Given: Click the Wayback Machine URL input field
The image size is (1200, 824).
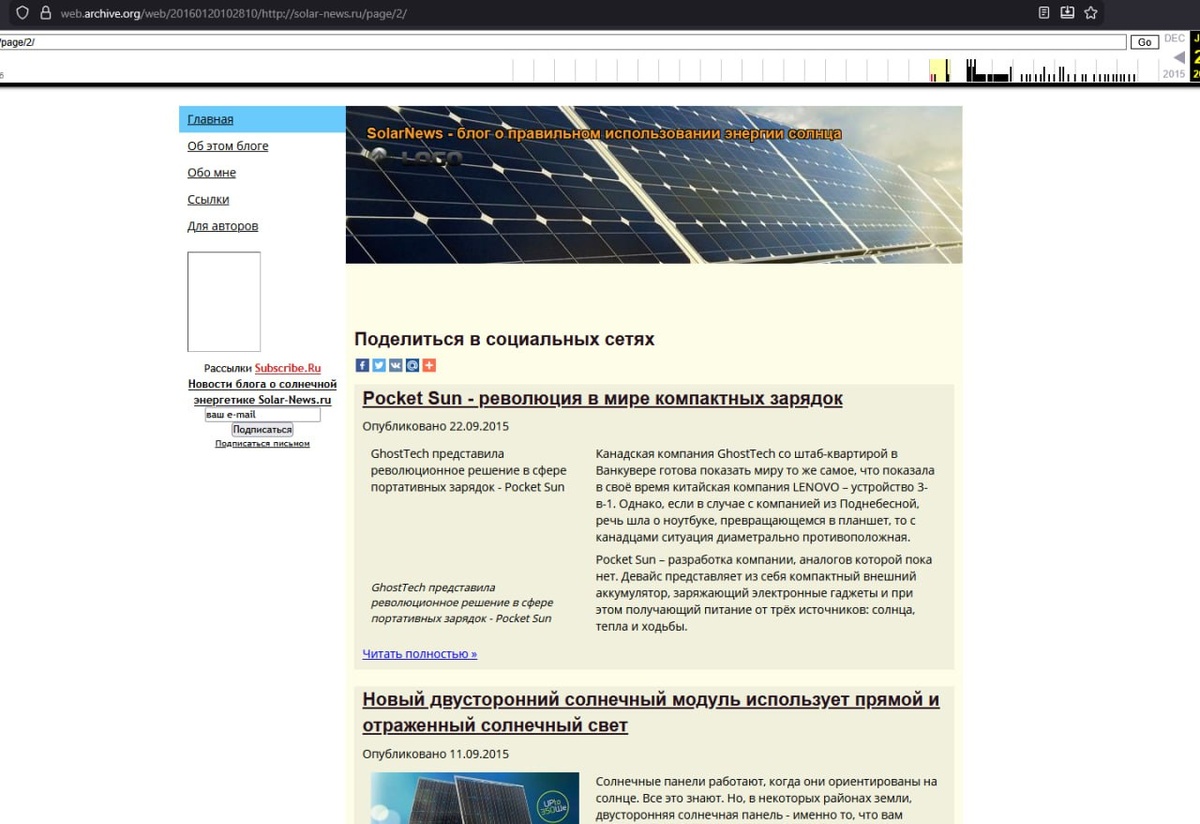Looking at the screenshot, I should point(562,42).
